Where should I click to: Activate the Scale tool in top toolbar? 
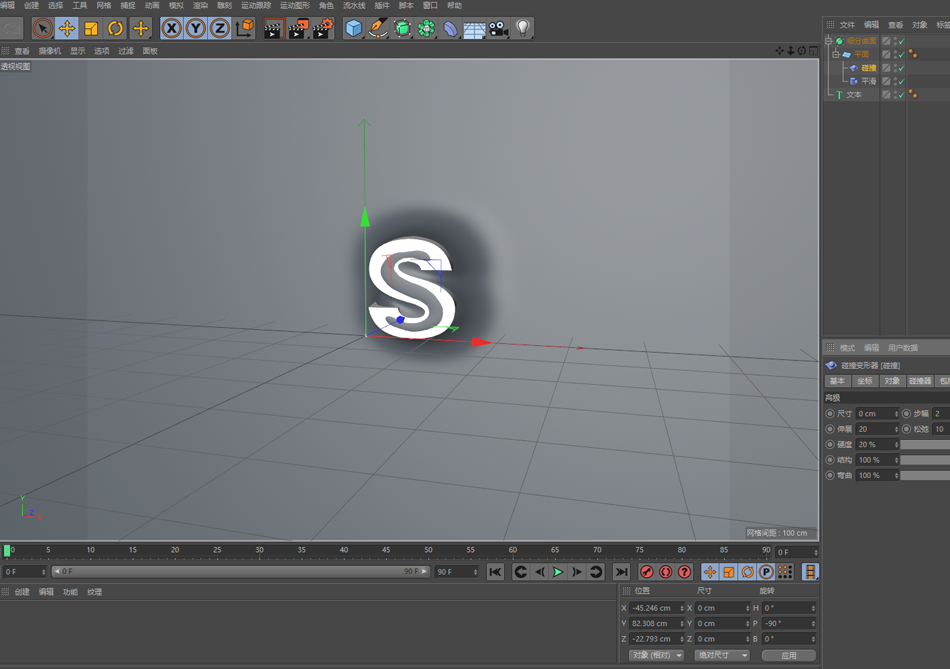tap(91, 28)
